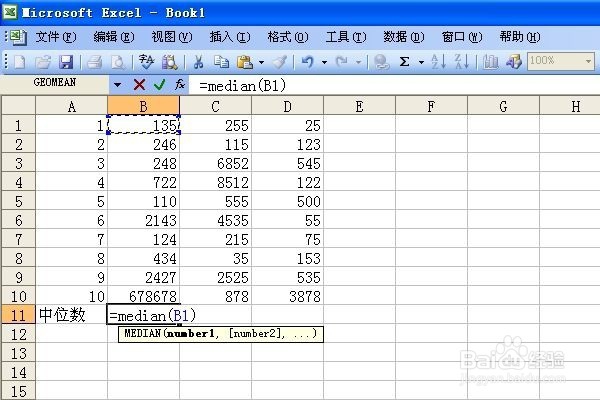600x400 pixels.
Task: Open the 工具(T) menu
Action: (x=346, y=37)
